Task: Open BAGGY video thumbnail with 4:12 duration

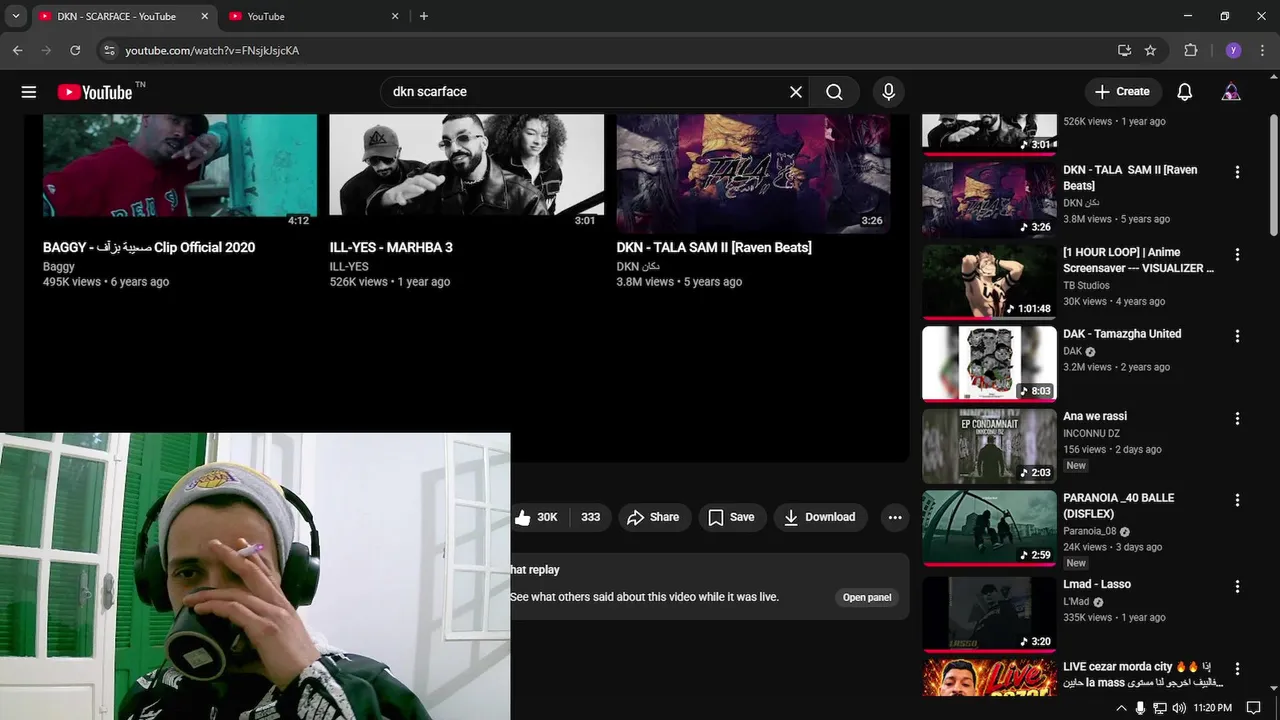Action: coord(180,172)
